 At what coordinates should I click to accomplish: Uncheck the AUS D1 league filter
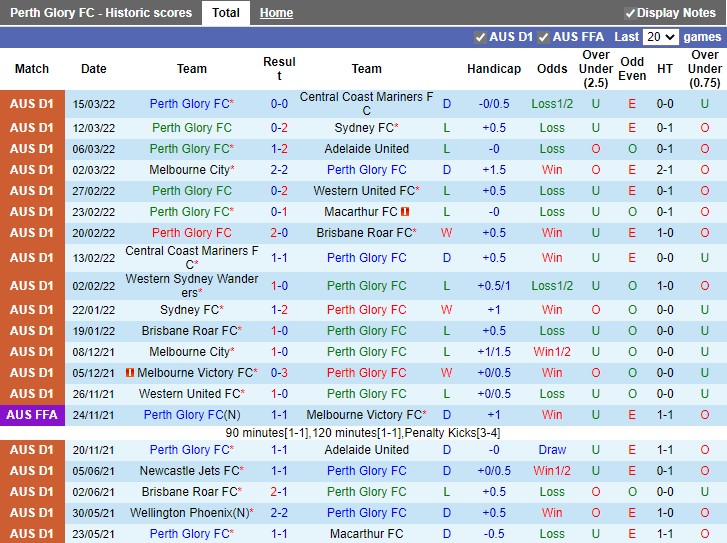tap(480, 37)
